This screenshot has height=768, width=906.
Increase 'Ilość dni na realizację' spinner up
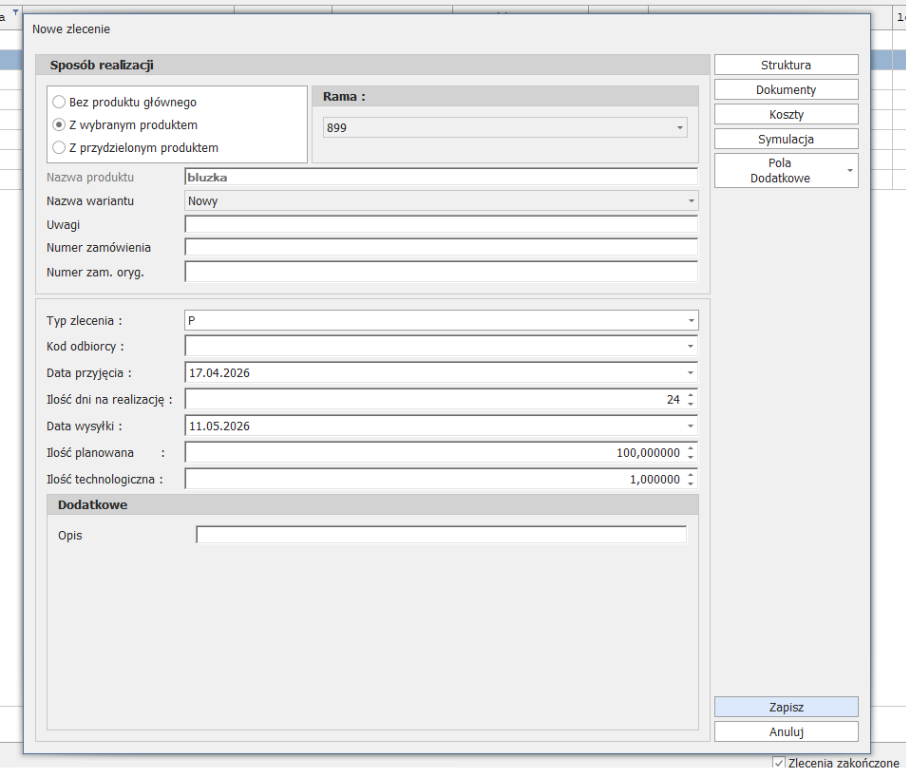point(690,395)
